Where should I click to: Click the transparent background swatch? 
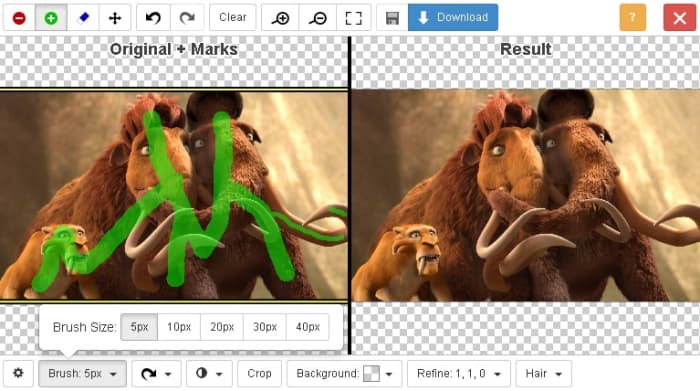(x=371, y=374)
